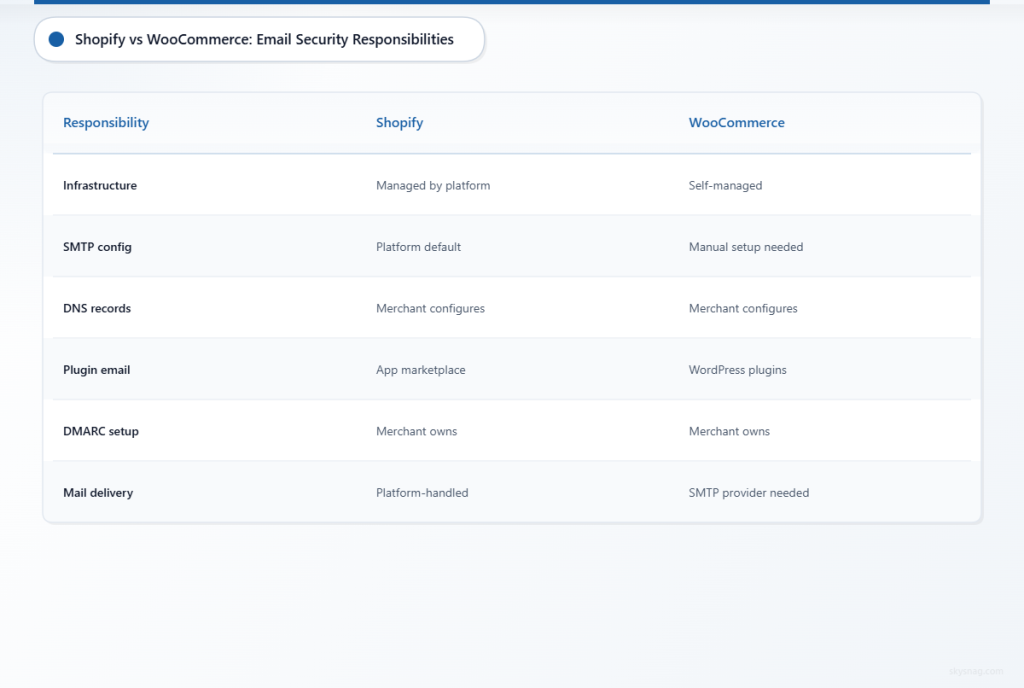The width and height of the screenshot is (1024, 688).
Task: Click Shopify's 'Merchant configures' cell
Action: coord(430,308)
